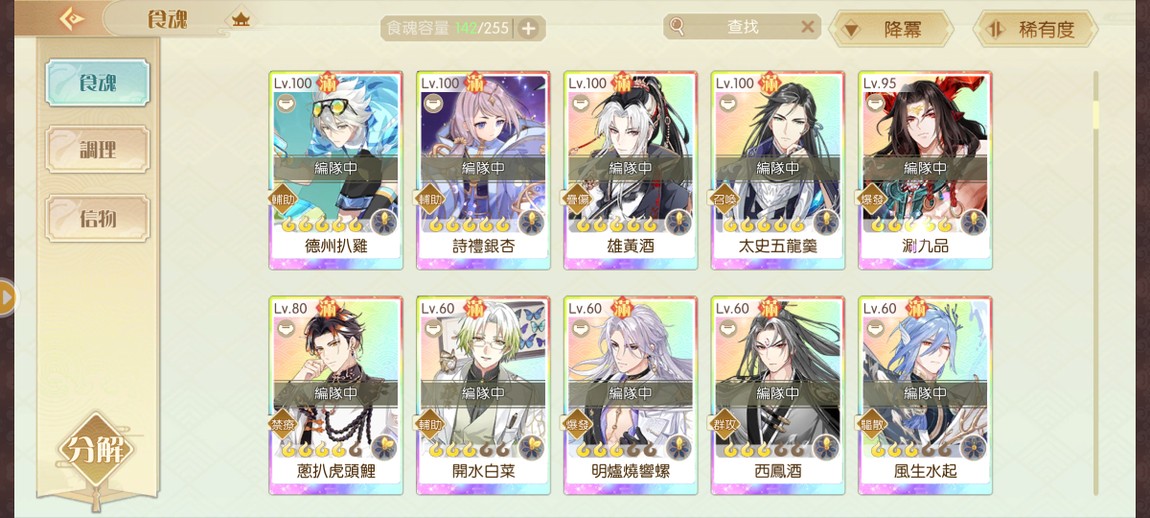Screen dimensions: 1150x518
Task: Tap the plus icon to expand 食魂容量
Action: pos(528,29)
